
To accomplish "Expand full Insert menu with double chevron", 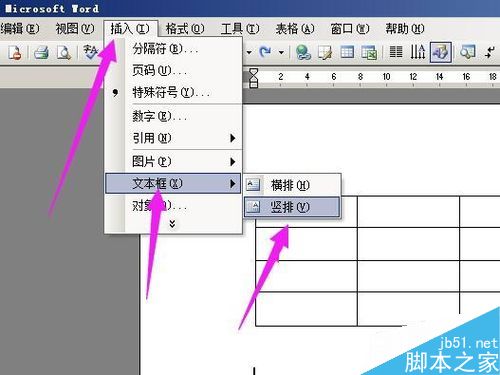I will click(172, 224).
